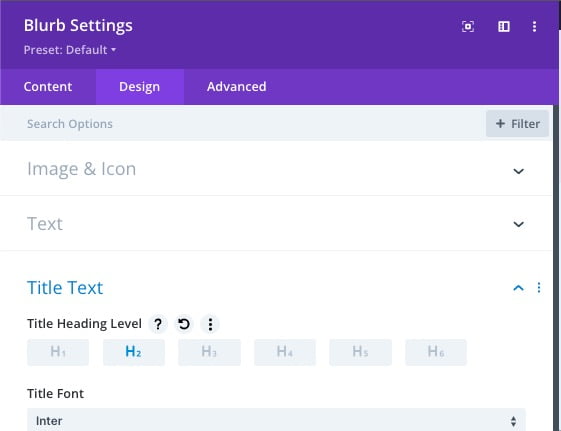This screenshot has width=561, height=431.
Task: Click the Title Text section heading
Action: [65, 288]
